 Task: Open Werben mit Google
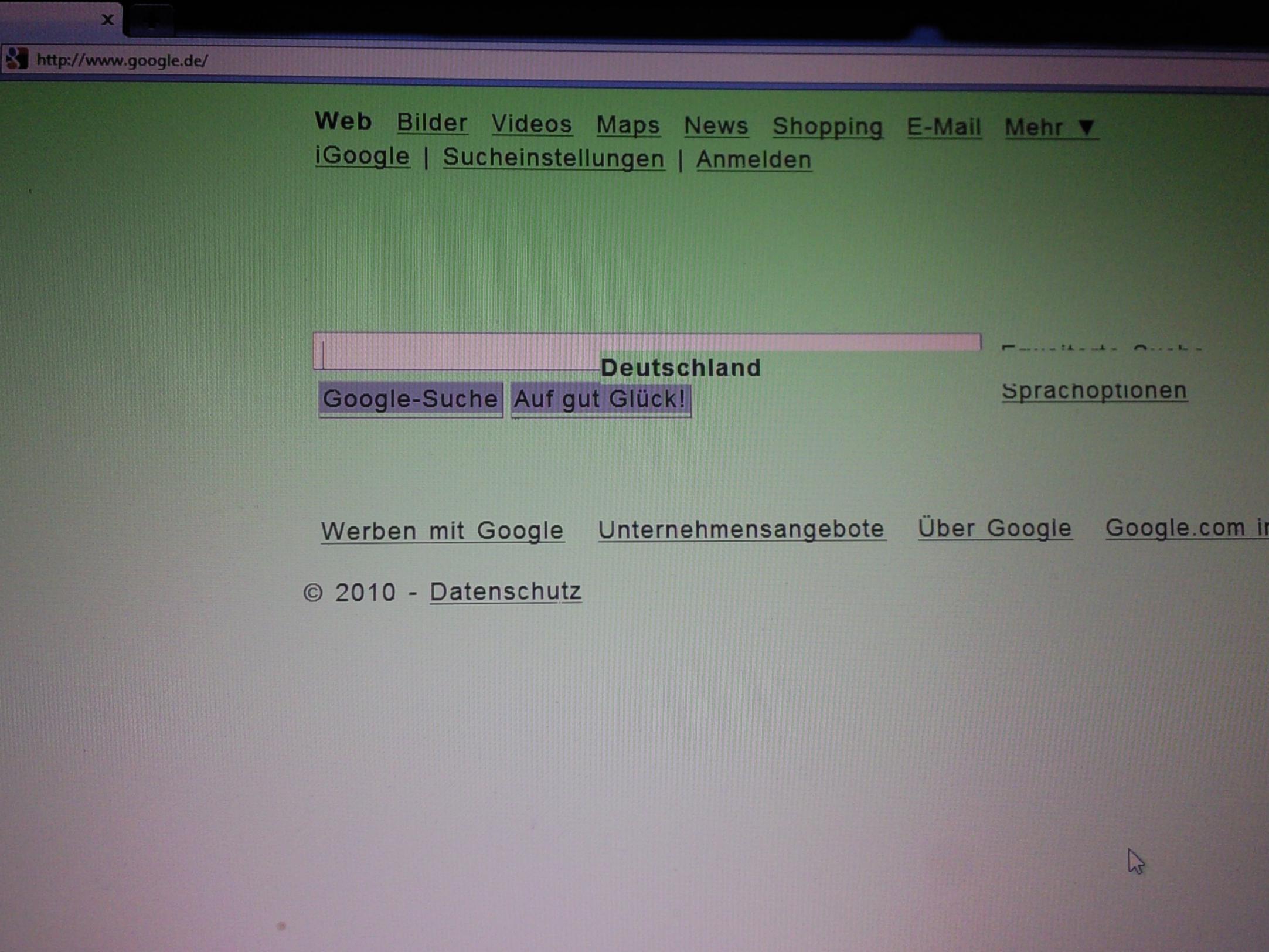443,531
